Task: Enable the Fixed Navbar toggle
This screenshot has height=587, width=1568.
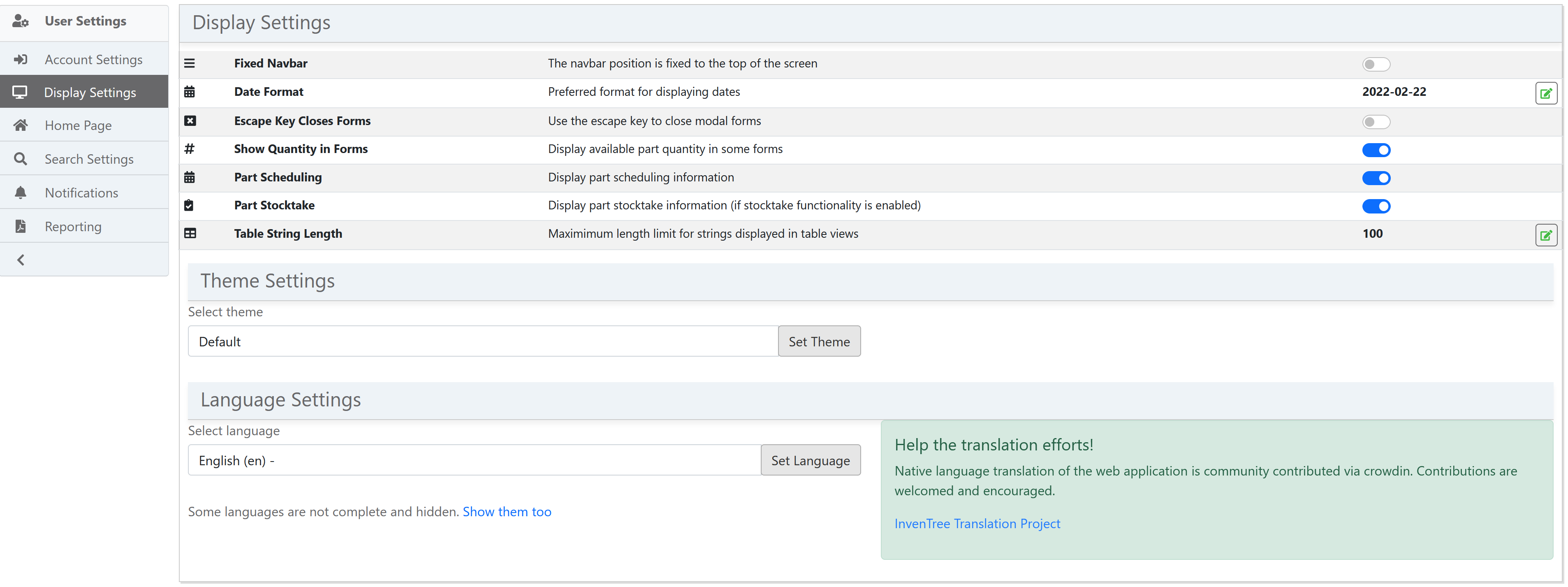Action: (1376, 65)
